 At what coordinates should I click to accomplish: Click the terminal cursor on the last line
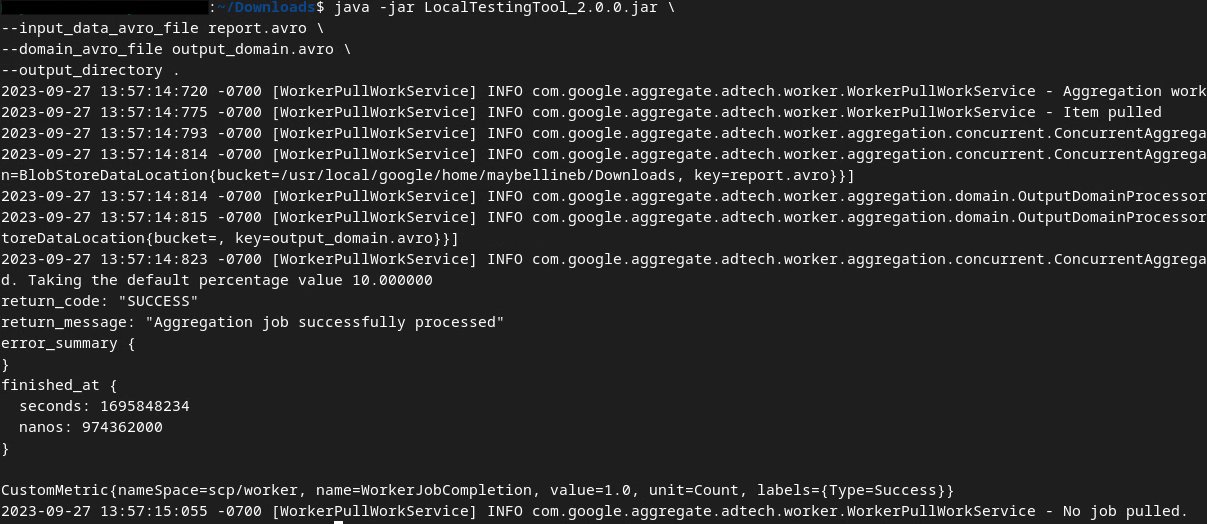click(339, 521)
